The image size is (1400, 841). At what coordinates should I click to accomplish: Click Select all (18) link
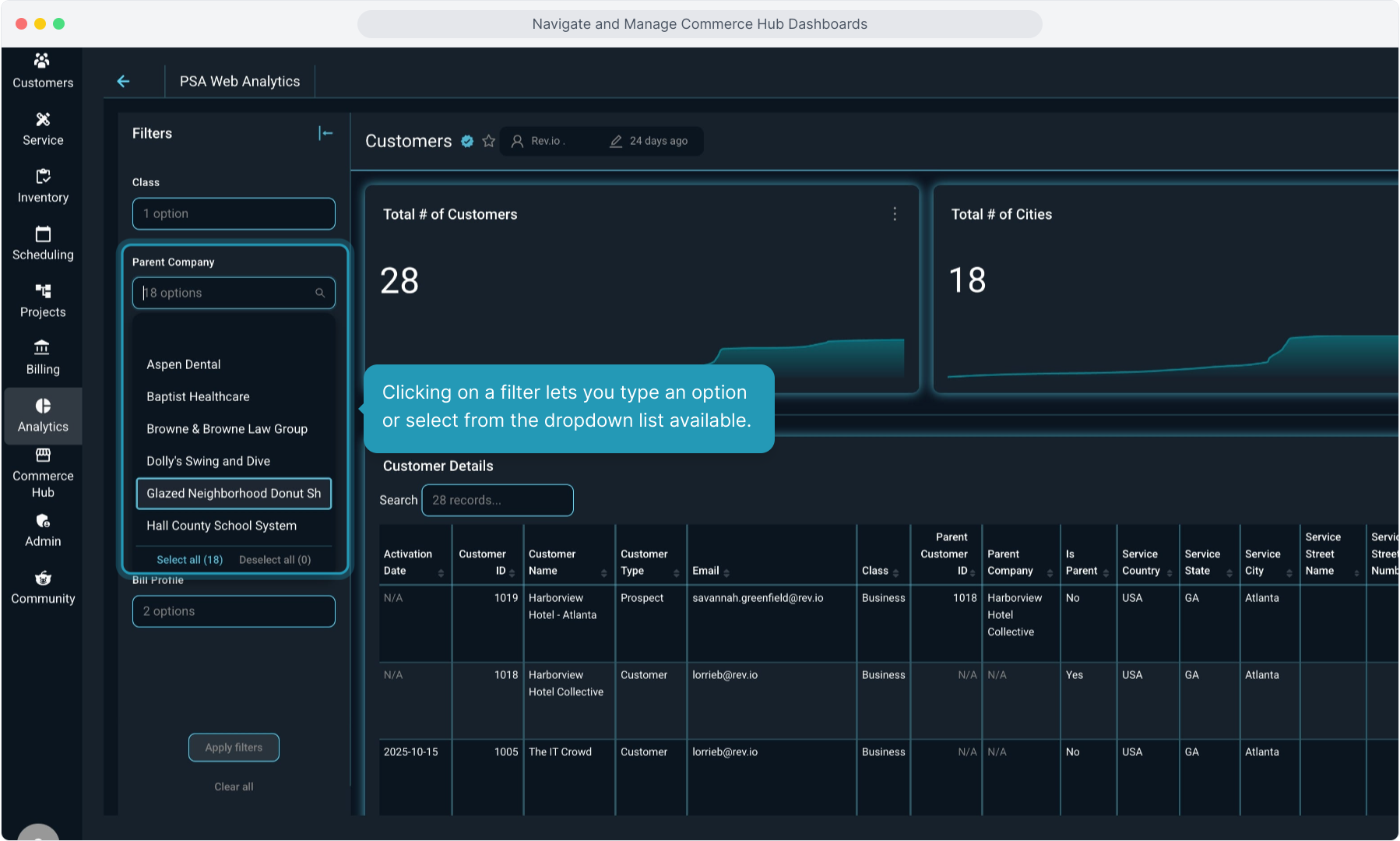pyautogui.click(x=189, y=560)
